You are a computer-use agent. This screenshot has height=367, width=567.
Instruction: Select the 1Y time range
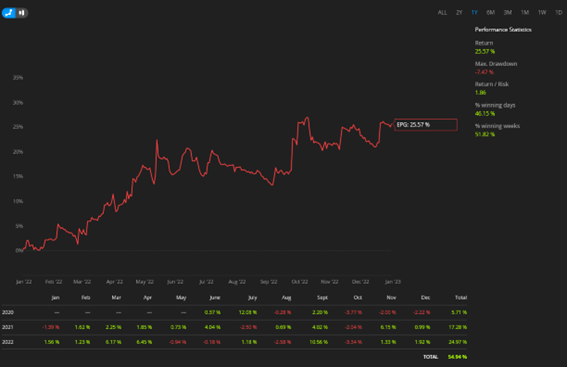click(x=474, y=13)
